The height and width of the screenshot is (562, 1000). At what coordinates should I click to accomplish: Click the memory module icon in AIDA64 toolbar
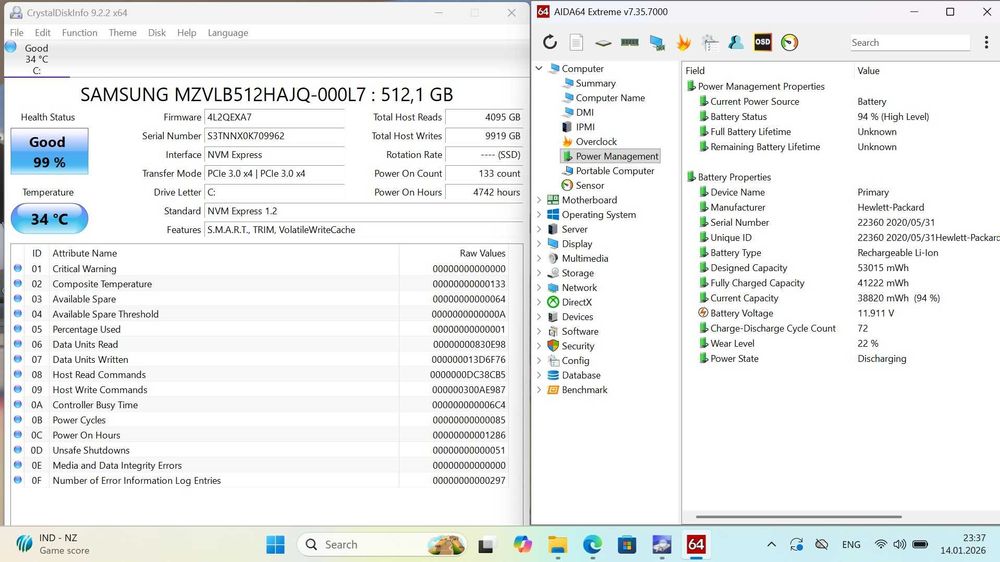coord(629,42)
